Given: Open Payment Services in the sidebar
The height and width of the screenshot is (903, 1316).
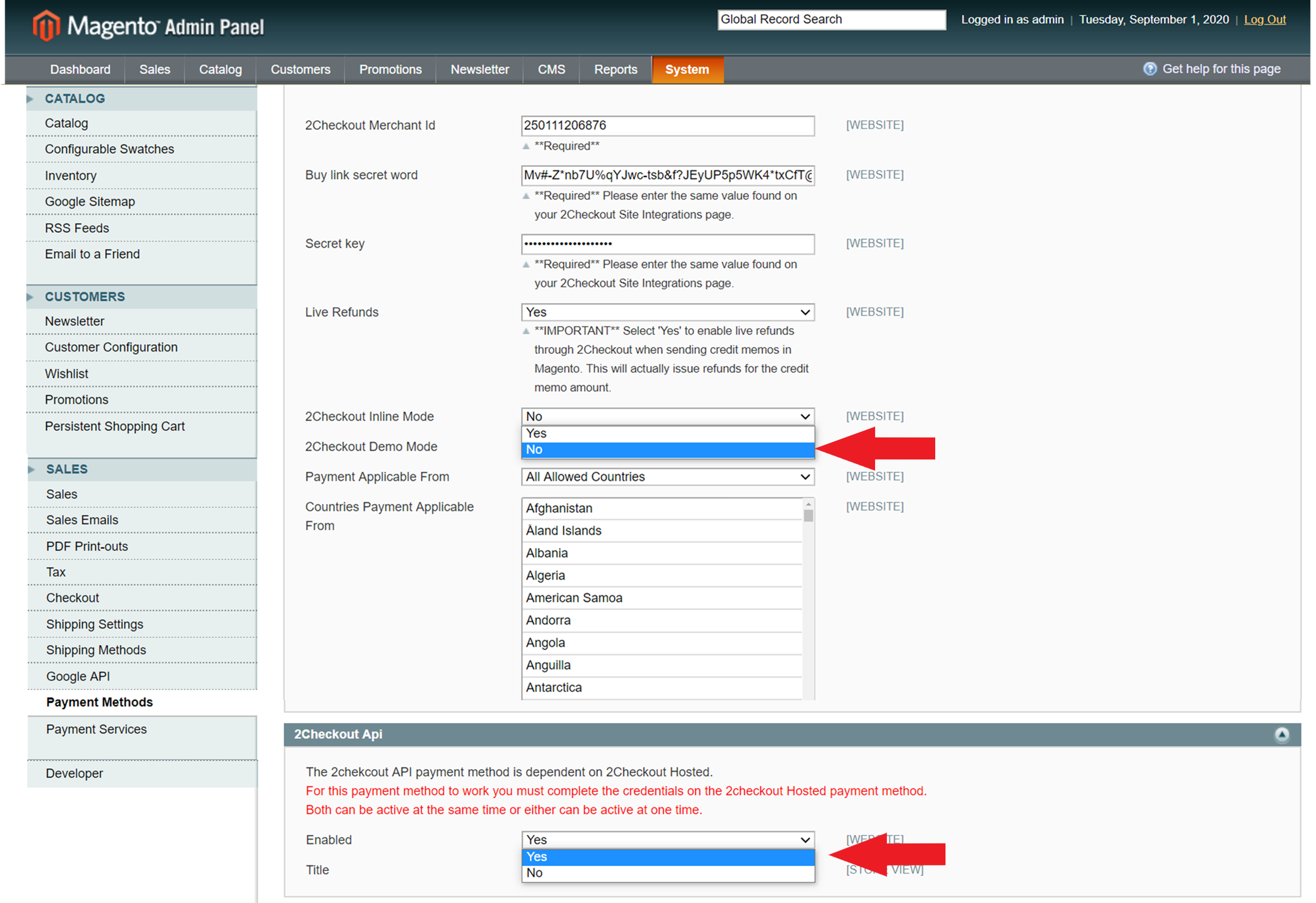Looking at the screenshot, I should [142, 730].
